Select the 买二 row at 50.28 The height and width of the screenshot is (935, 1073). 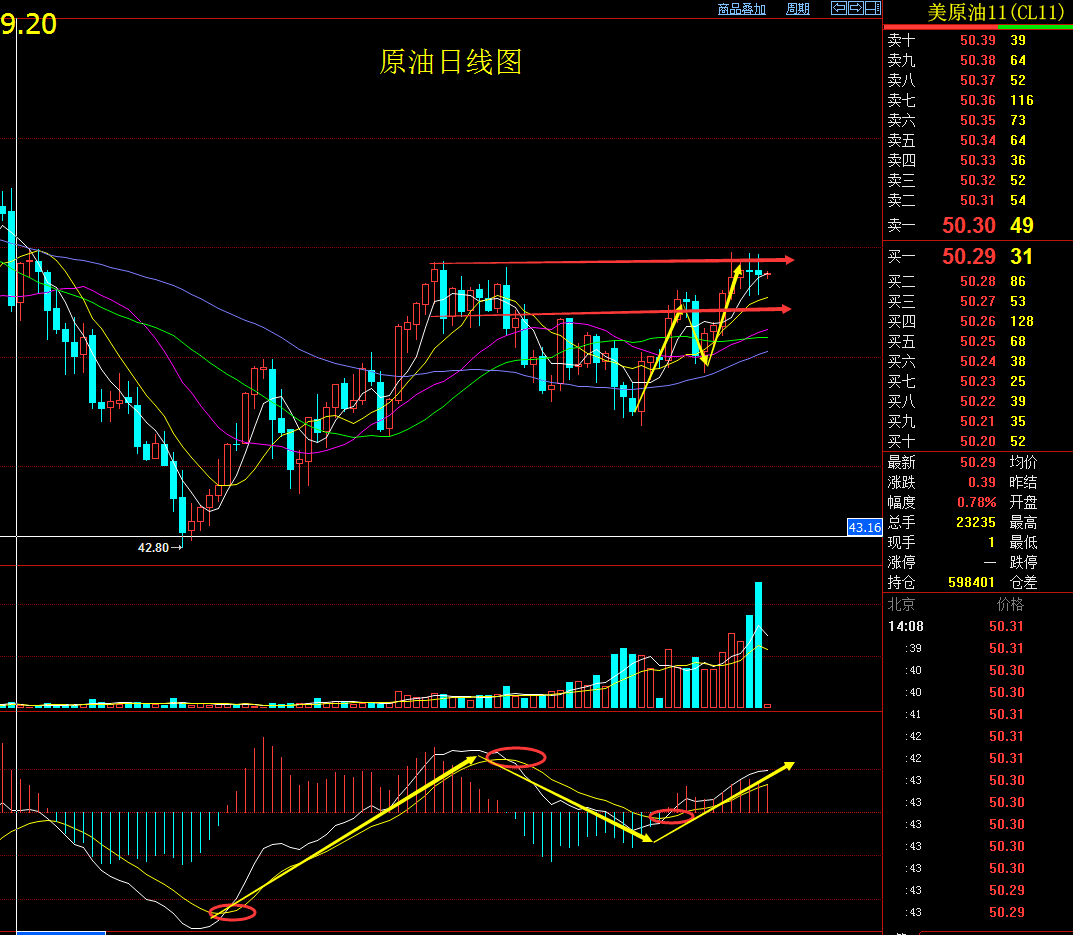pyautogui.click(x=978, y=281)
